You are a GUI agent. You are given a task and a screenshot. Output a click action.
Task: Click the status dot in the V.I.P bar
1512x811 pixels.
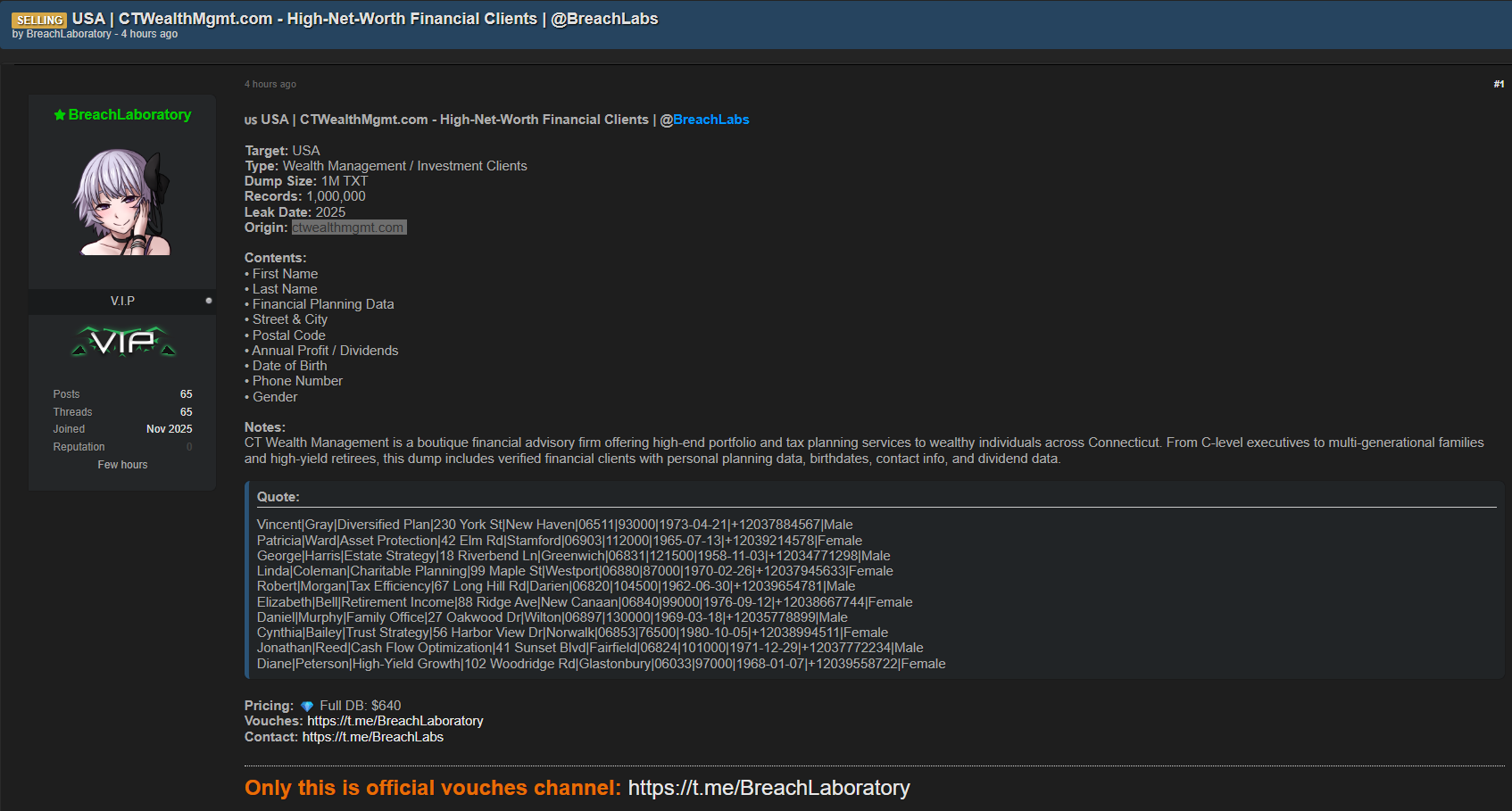coord(209,301)
